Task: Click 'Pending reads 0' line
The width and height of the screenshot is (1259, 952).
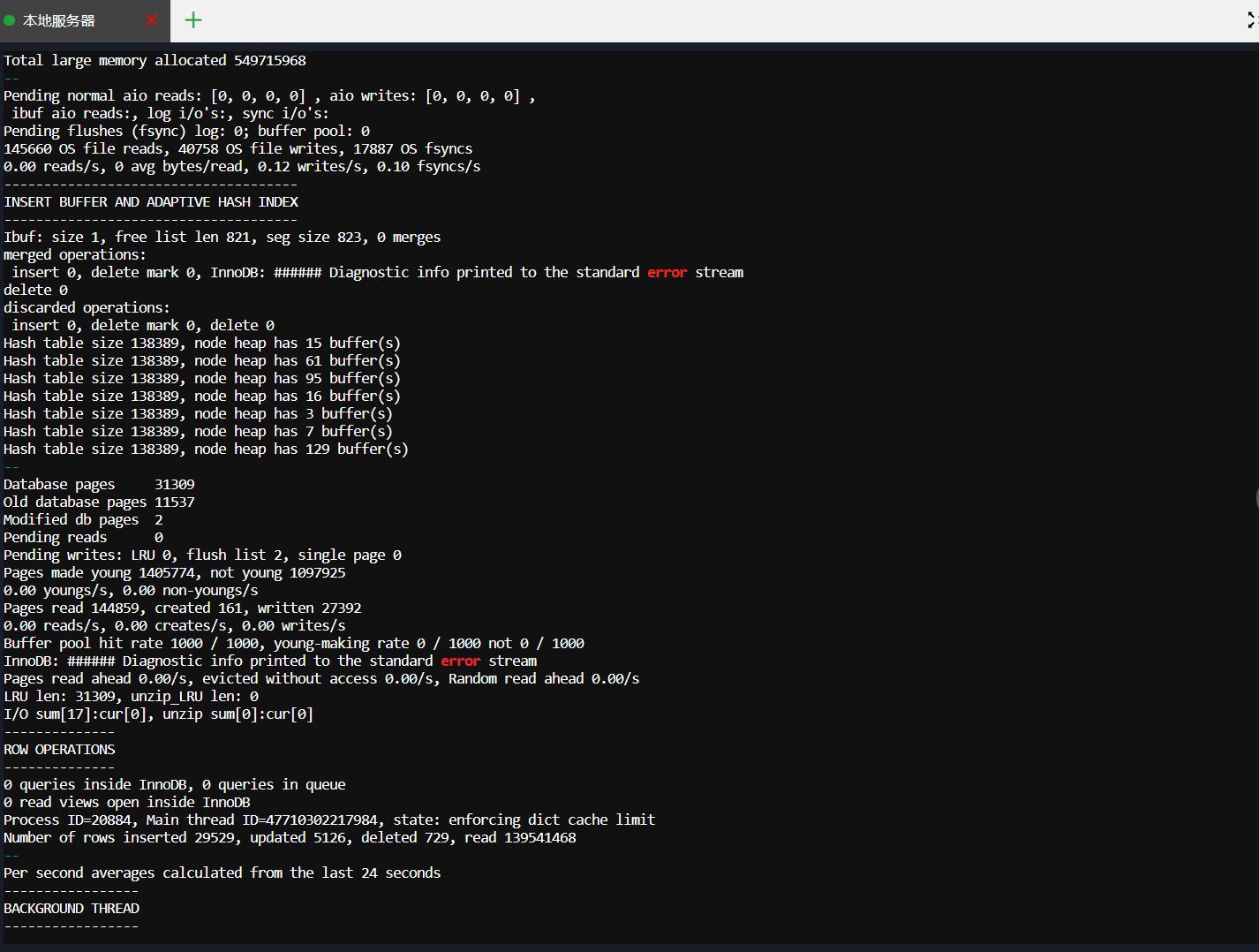Action: click(83, 537)
